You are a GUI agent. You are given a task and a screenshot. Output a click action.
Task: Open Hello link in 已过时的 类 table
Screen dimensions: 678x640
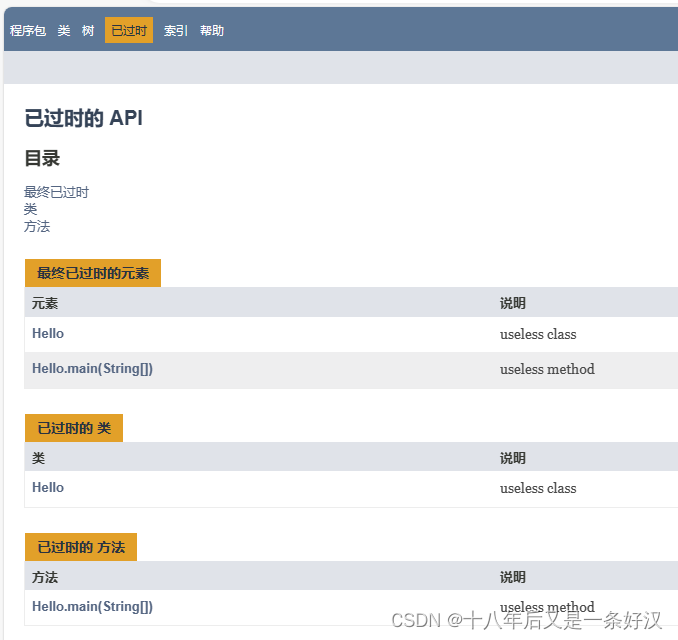pos(48,487)
